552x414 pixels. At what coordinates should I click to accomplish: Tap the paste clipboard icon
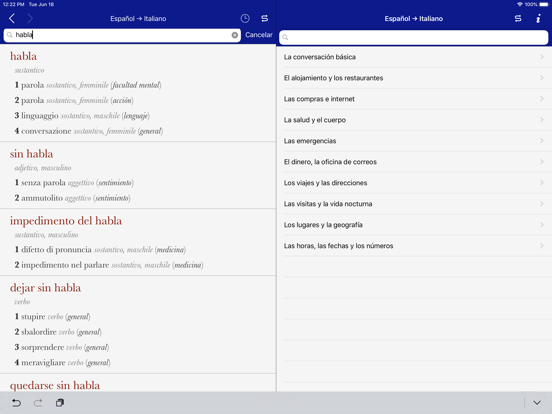[x=60, y=402]
